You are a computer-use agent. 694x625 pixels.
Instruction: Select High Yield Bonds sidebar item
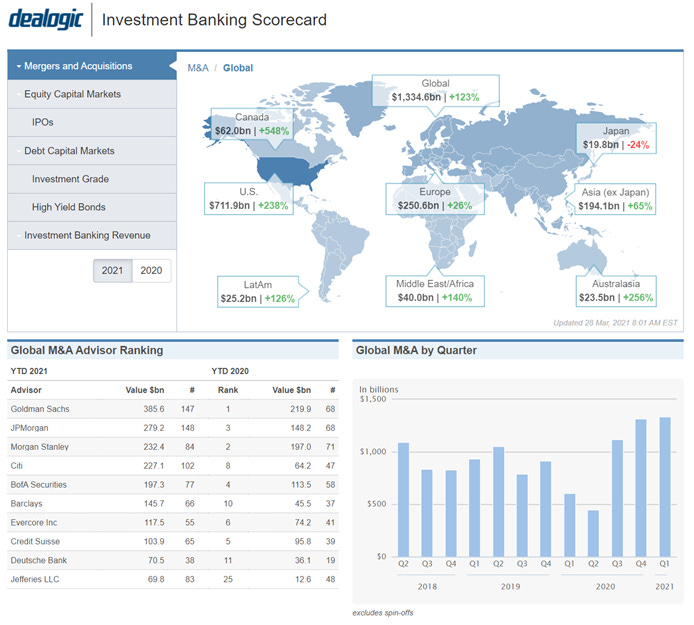[x=92, y=207]
